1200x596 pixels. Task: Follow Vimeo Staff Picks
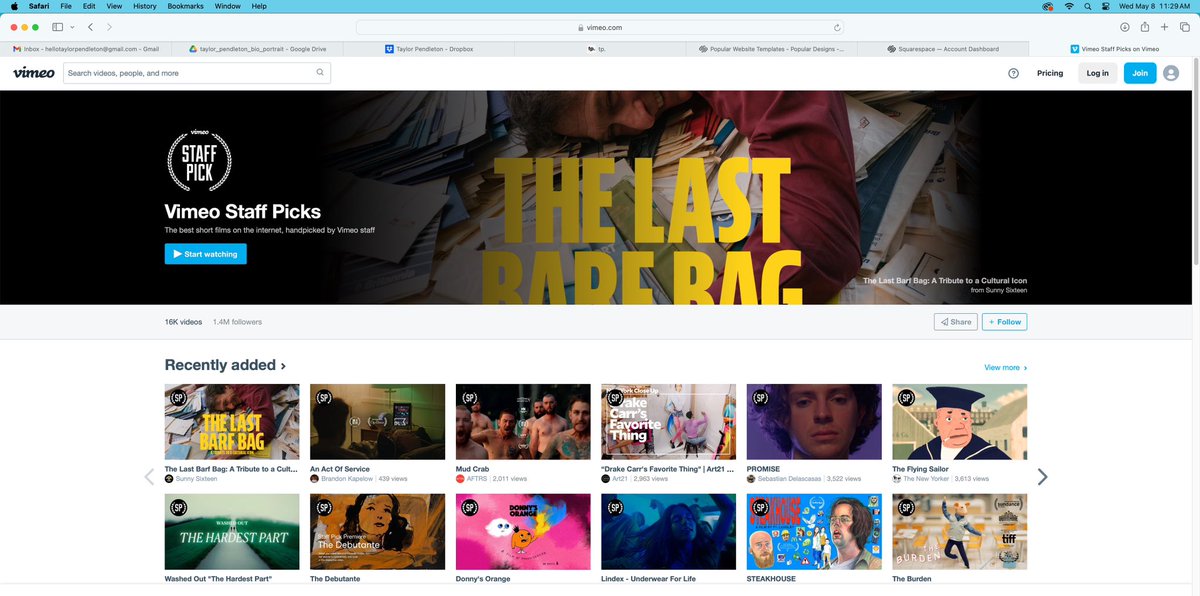point(1004,322)
